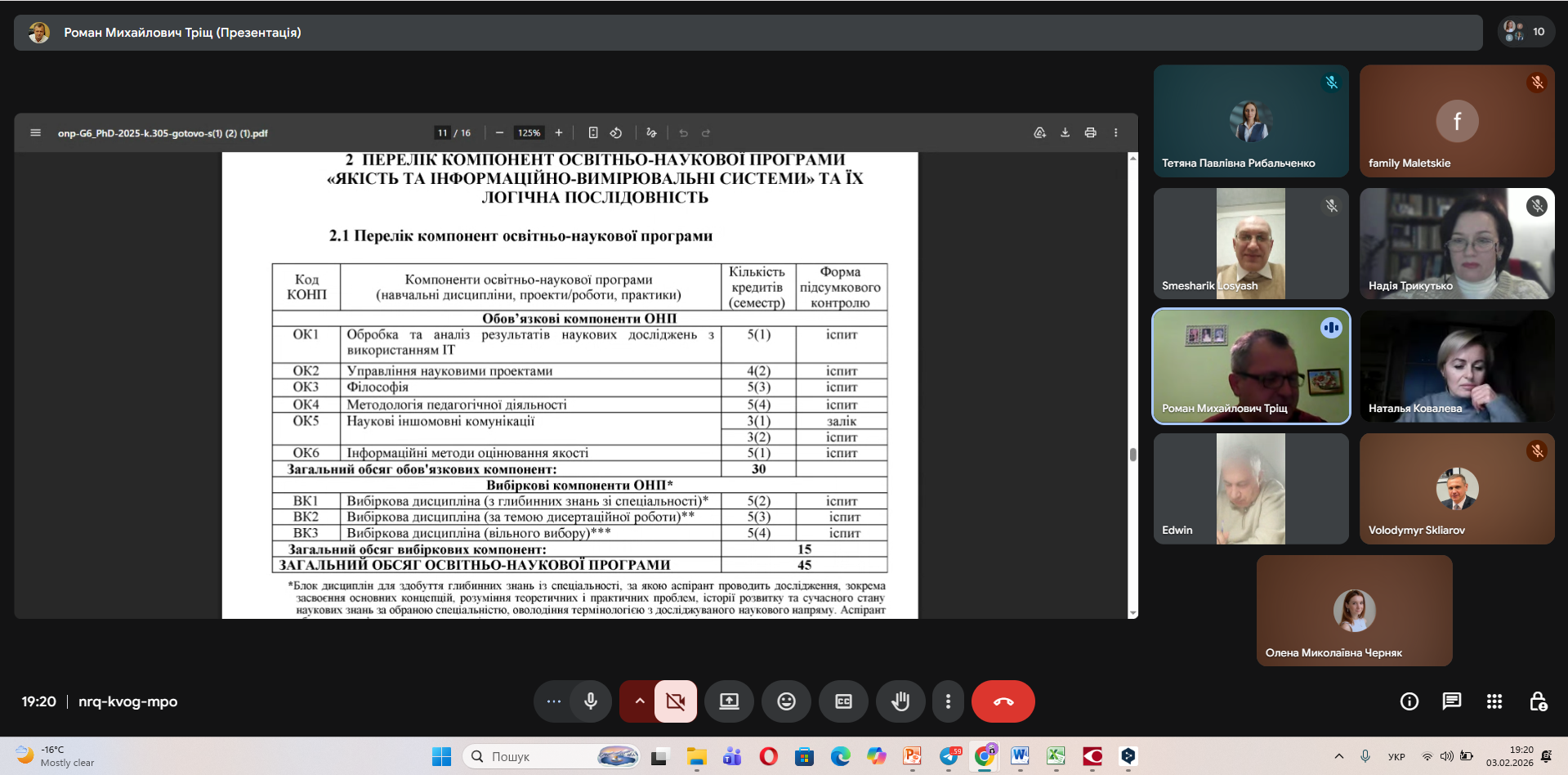The width and height of the screenshot is (1568, 775).
Task: Show meeting details info panel
Action: (1409, 701)
